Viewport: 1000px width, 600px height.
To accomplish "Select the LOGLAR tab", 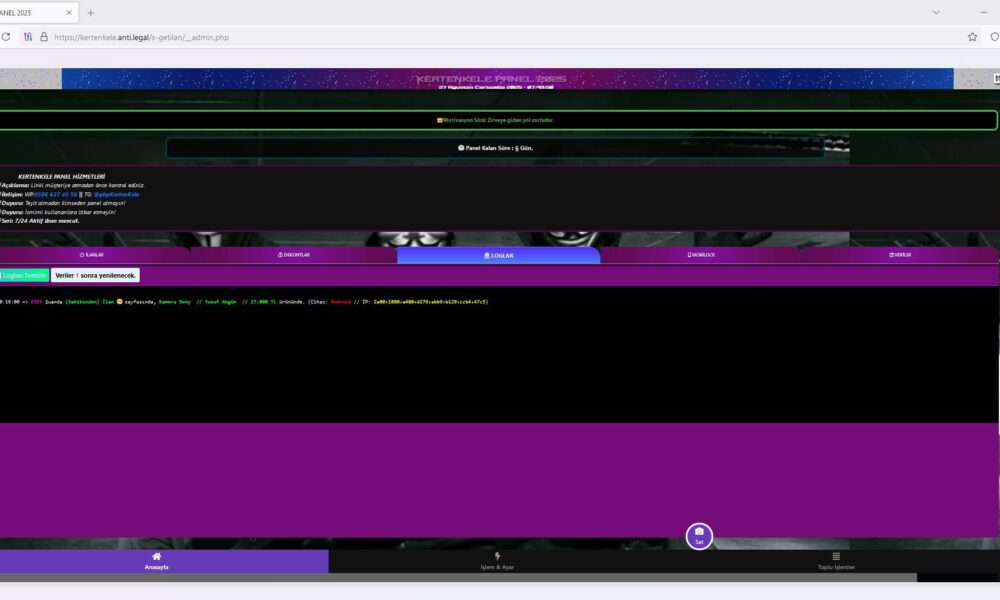I will click(x=498, y=256).
